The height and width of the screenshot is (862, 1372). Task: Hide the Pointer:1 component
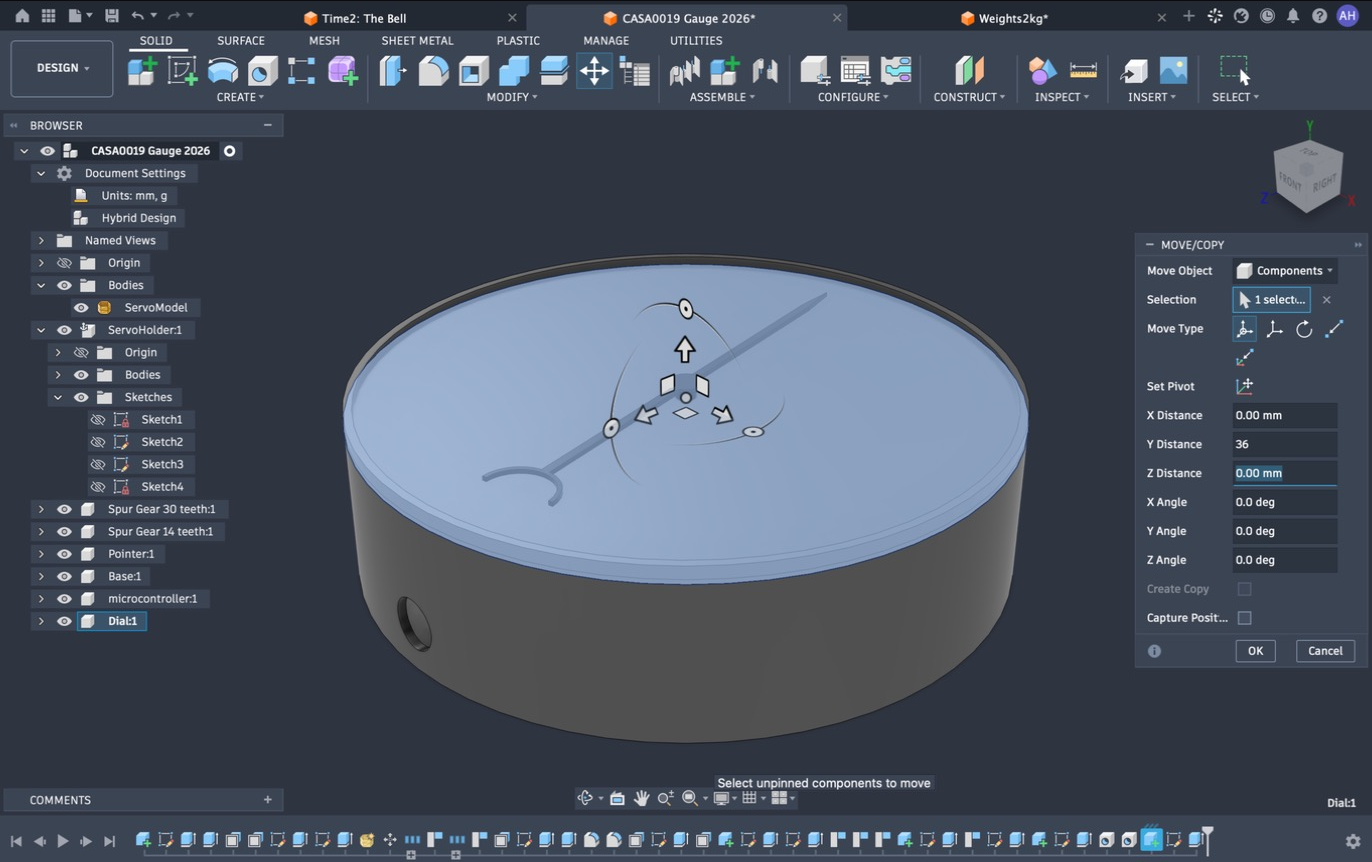(x=64, y=554)
